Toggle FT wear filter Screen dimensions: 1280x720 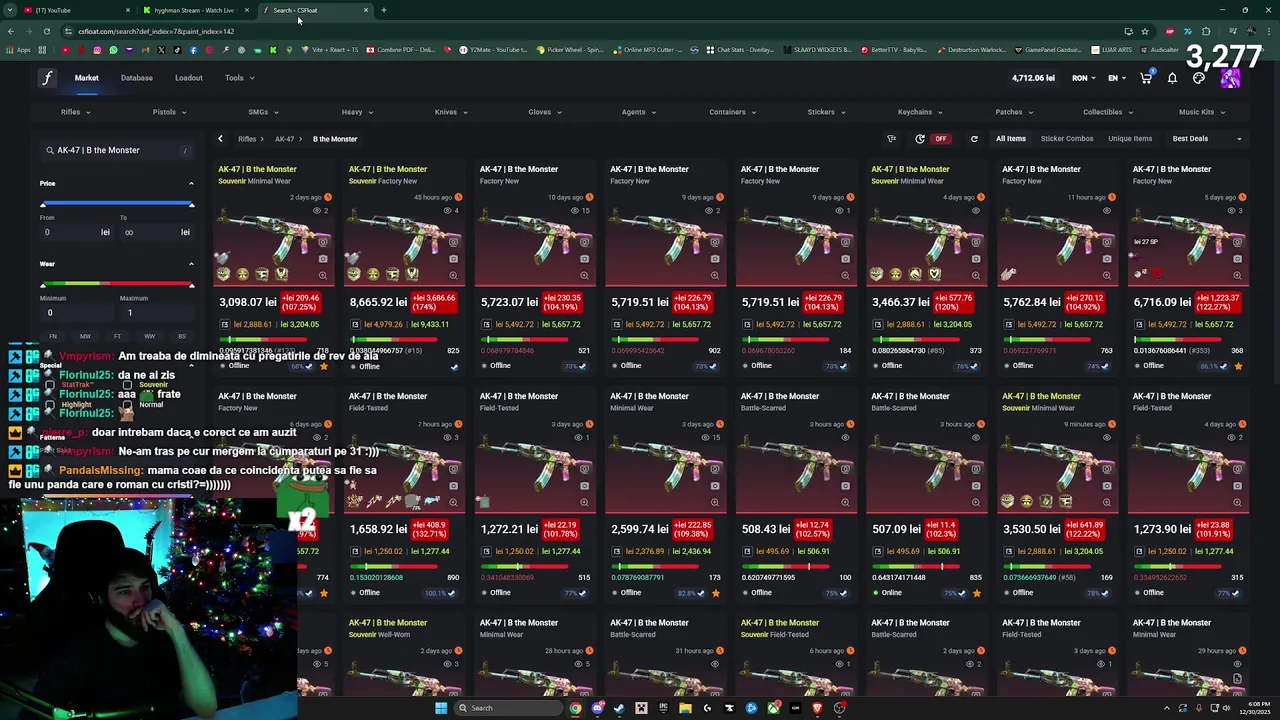click(x=117, y=336)
